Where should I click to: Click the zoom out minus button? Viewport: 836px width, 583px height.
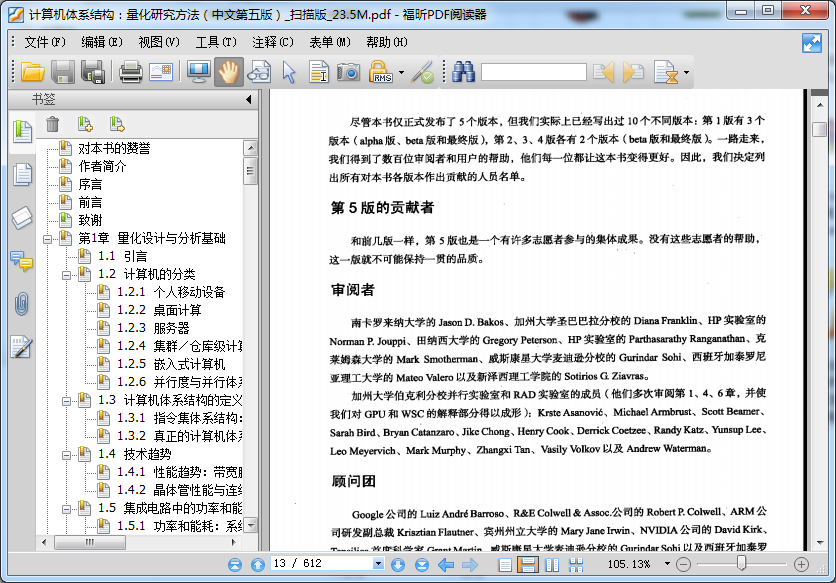[684, 564]
